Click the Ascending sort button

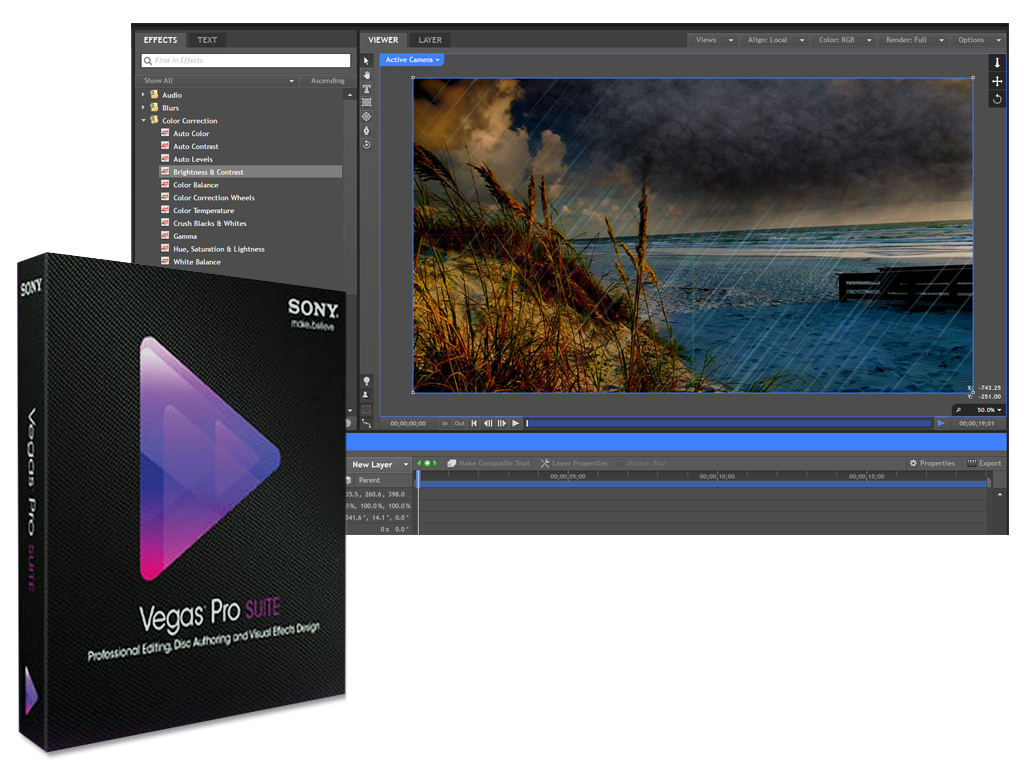[x=327, y=81]
